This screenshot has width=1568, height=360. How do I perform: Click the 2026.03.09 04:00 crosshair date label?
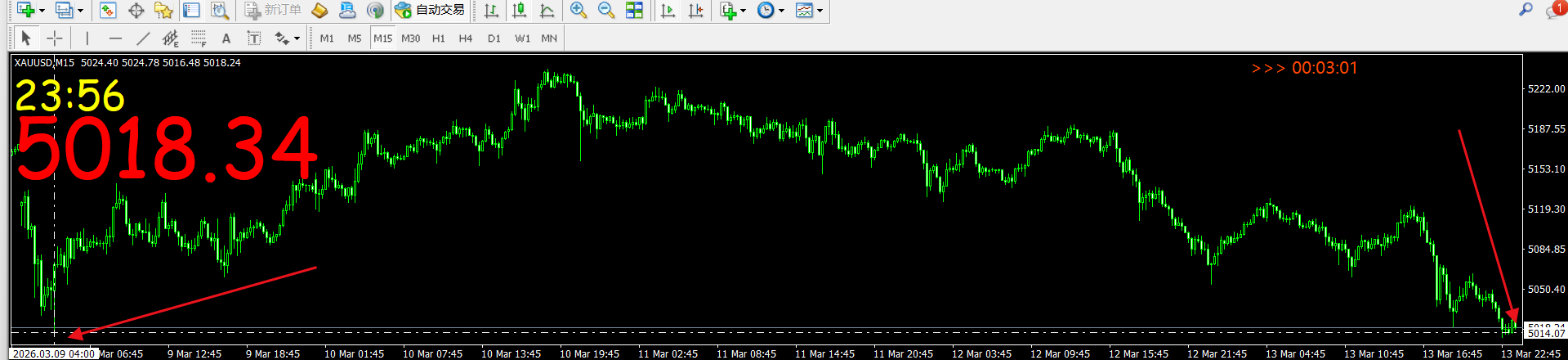55,354
